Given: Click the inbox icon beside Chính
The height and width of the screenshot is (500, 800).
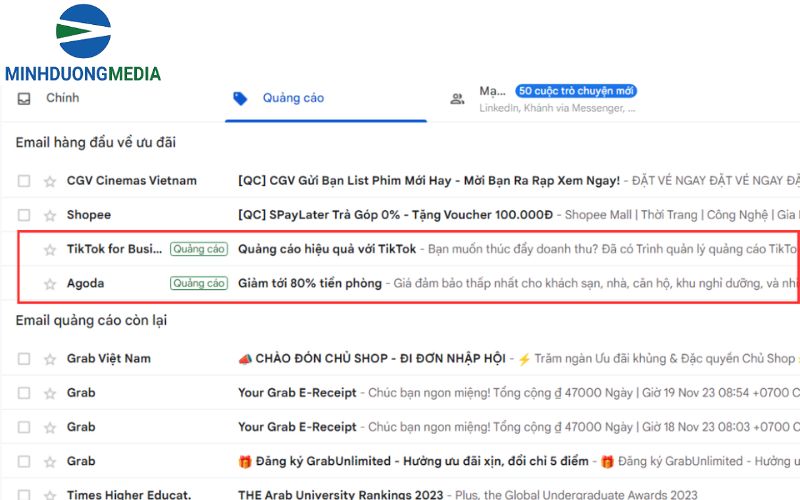Looking at the screenshot, I should click(24, 98).
